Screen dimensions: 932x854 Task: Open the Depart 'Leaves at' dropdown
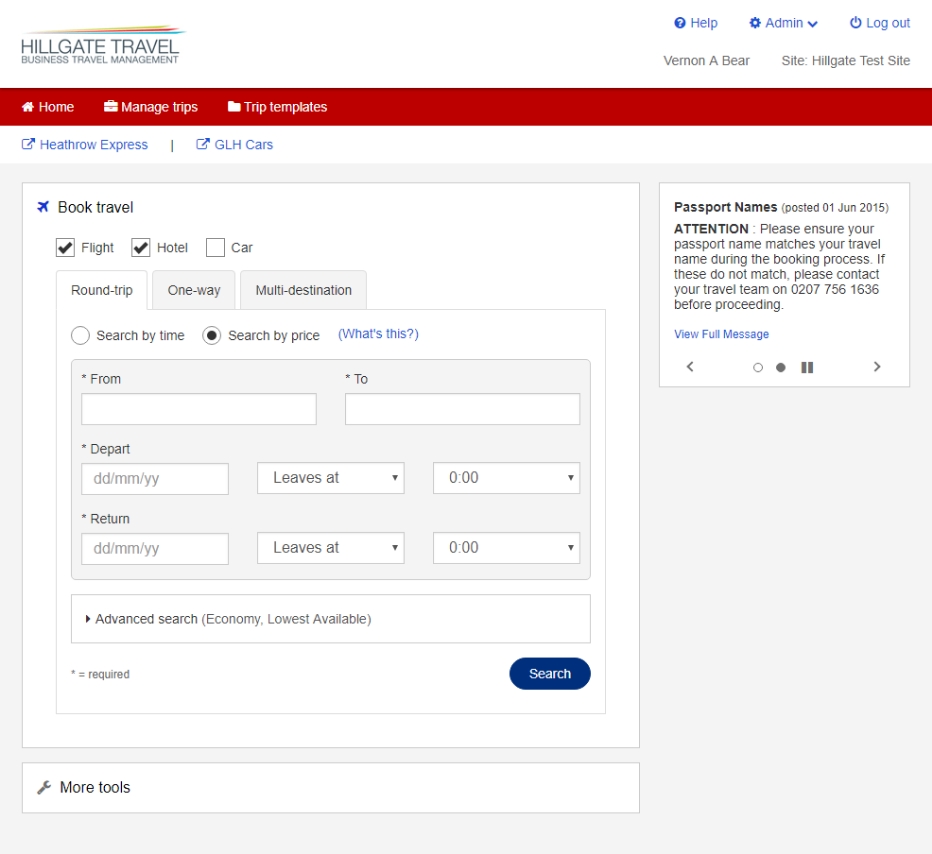(x=330, y=478)
